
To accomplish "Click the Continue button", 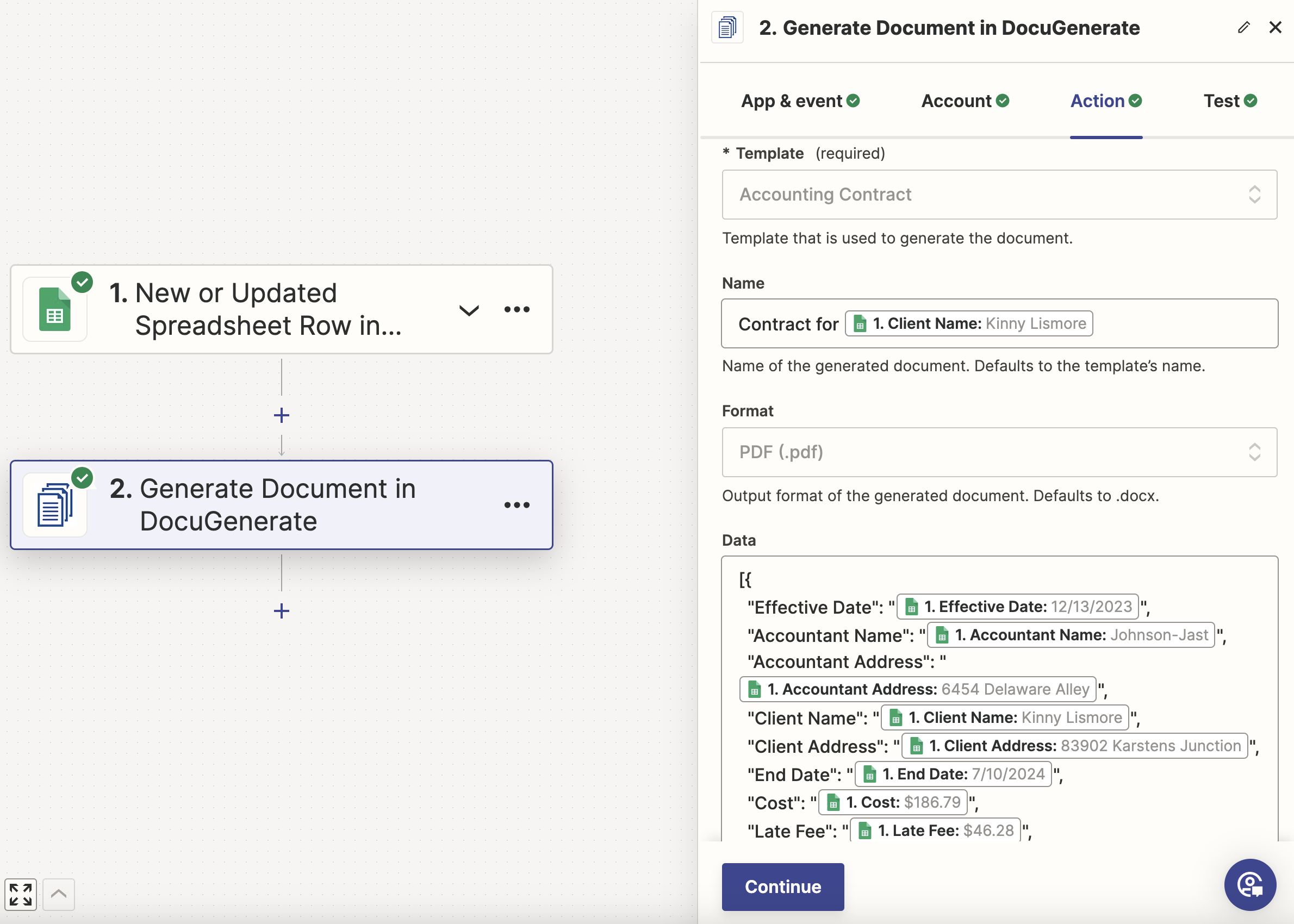I will (x=783, y=886).
